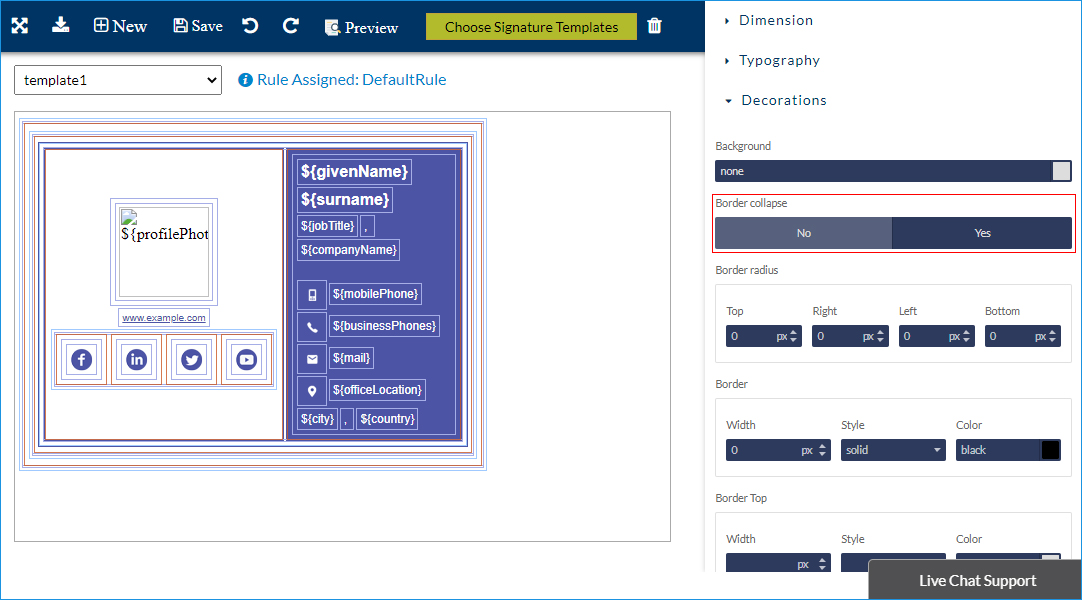1082x600 pixels.
Task: Click the black Border color swatch
Action: 1050,450
